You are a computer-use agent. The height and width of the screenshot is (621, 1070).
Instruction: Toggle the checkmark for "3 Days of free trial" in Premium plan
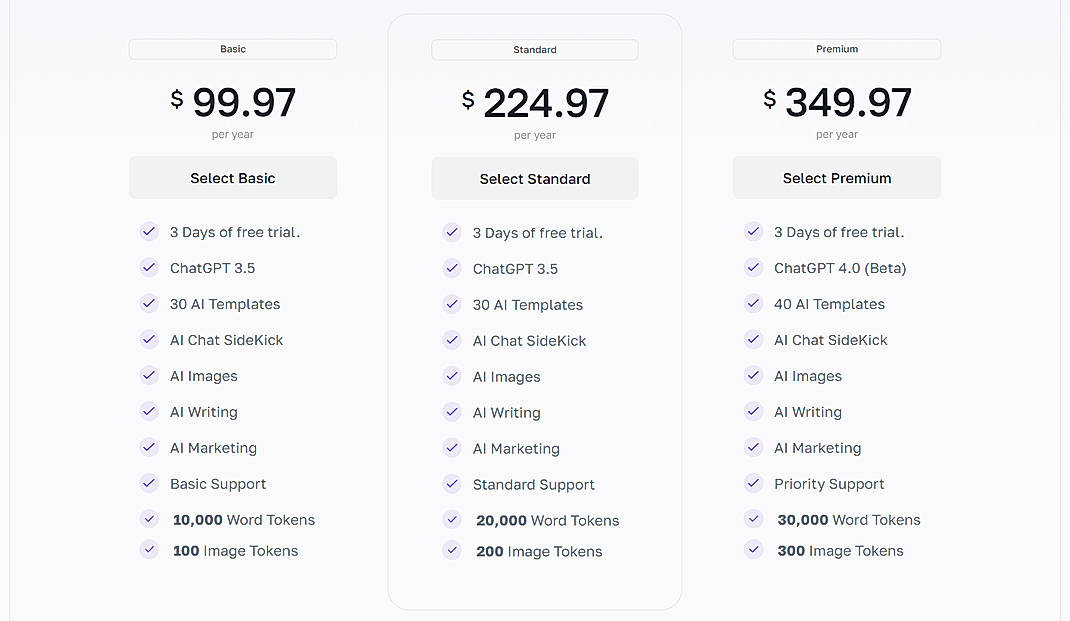click(x=753, y=232)
